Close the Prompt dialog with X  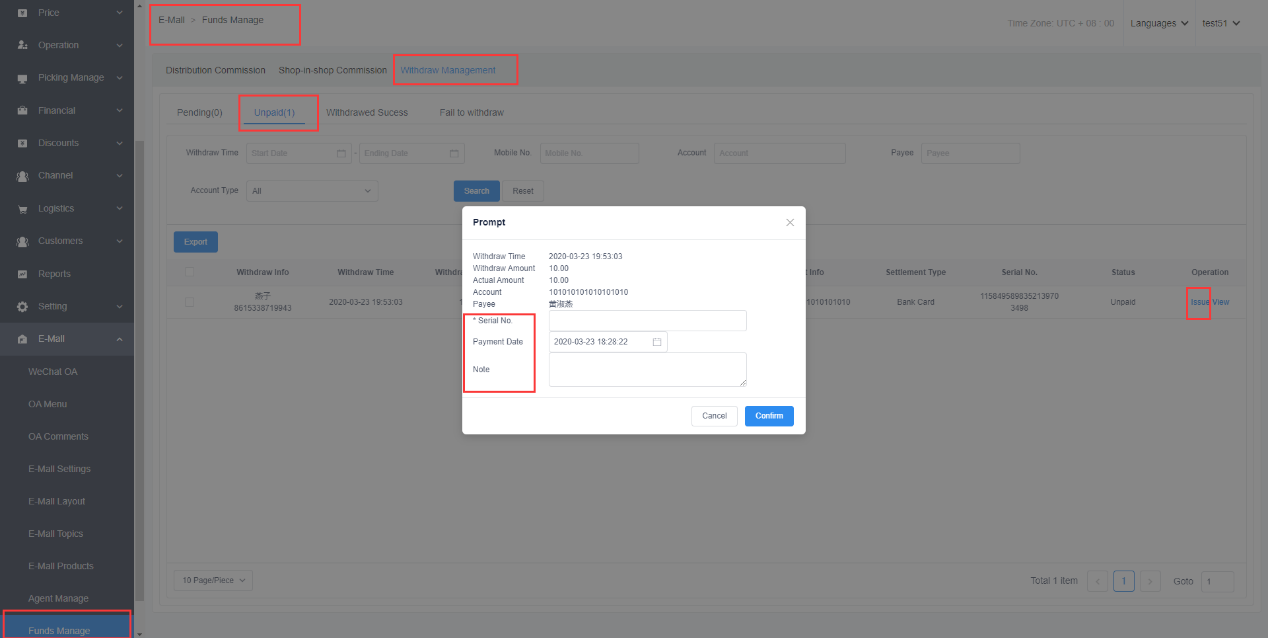(x=789, y=222)
